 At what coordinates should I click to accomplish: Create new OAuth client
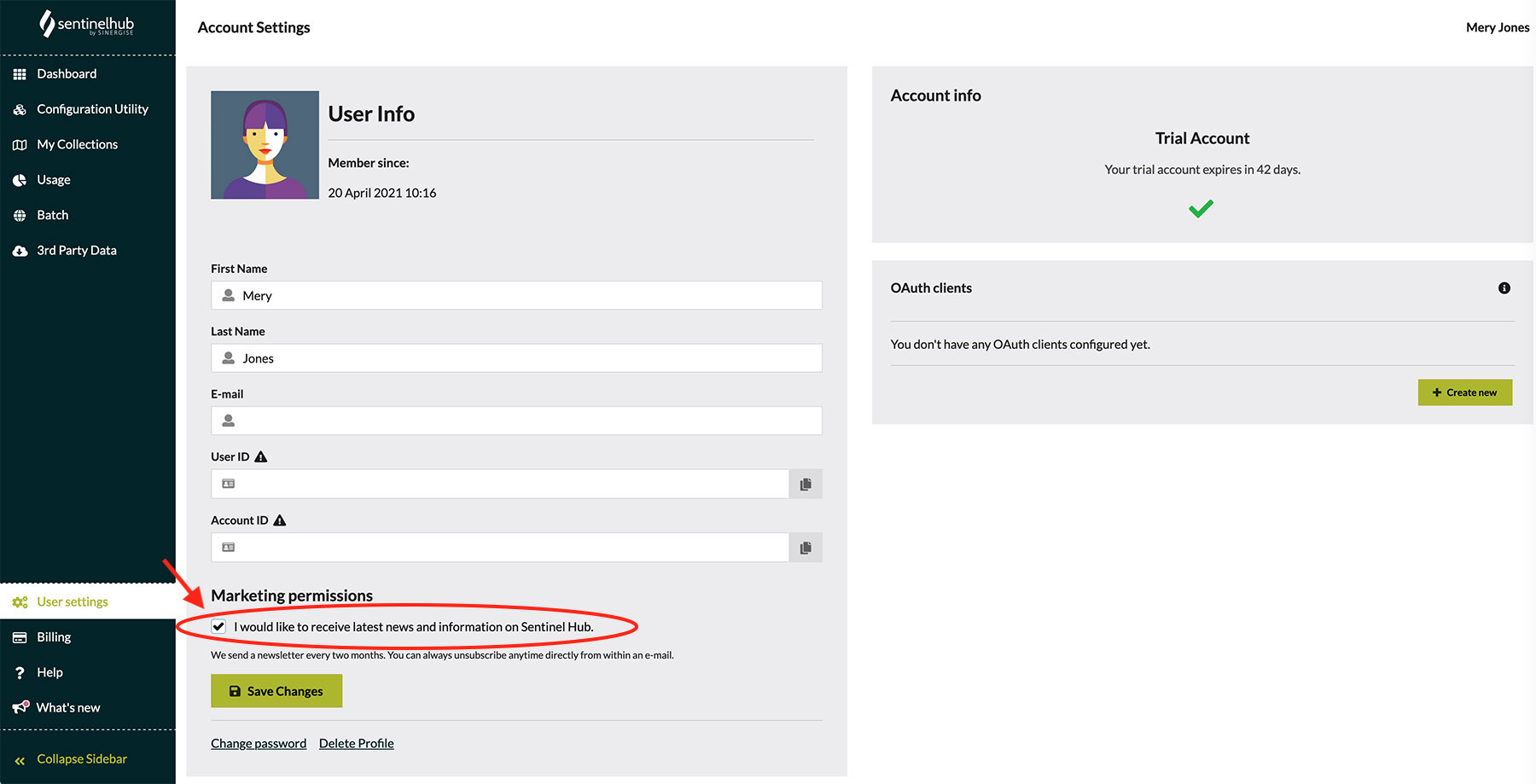point(1464,392)
